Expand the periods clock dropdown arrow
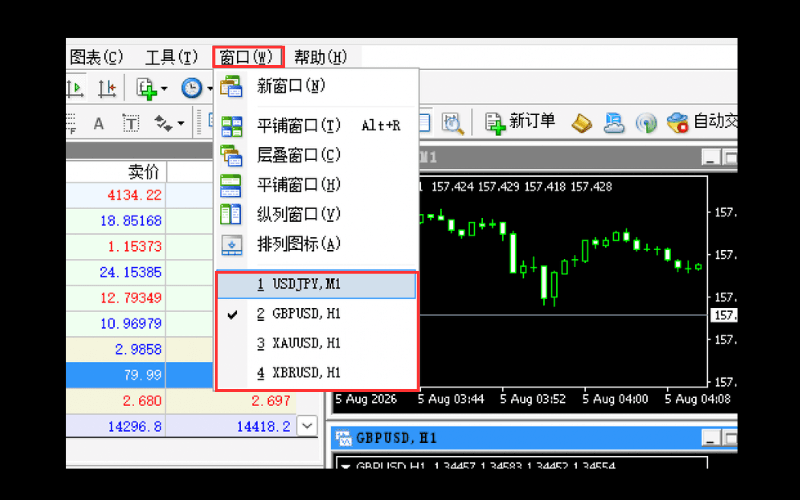 pyautogui.click(x=210, y=89)
